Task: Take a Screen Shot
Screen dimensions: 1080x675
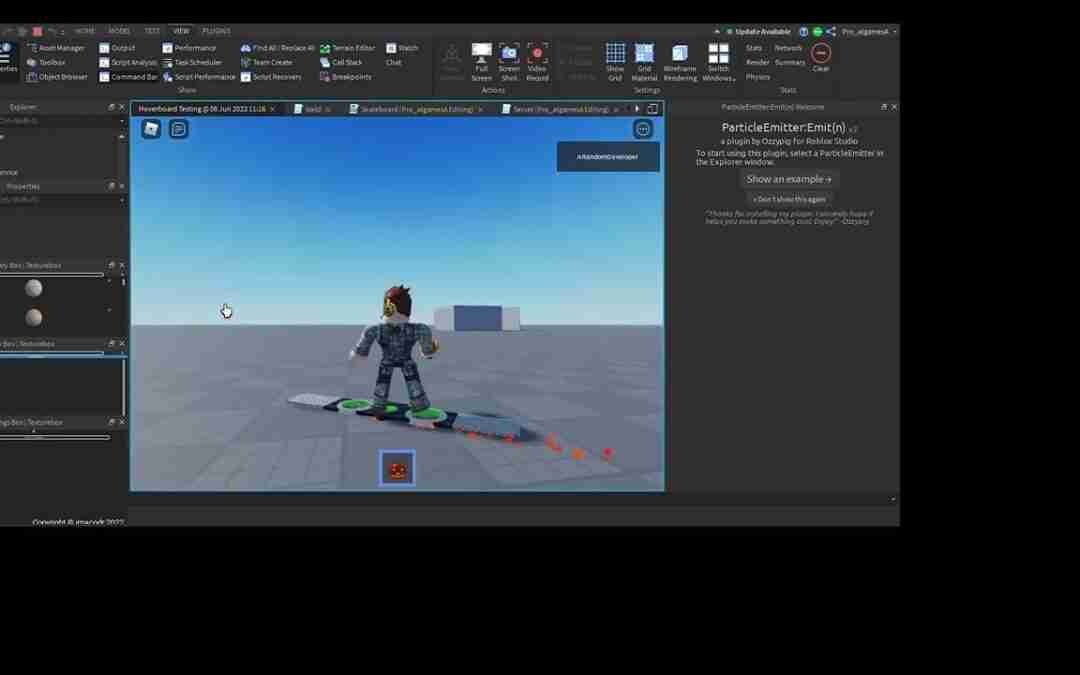Action: click(509, 63)
